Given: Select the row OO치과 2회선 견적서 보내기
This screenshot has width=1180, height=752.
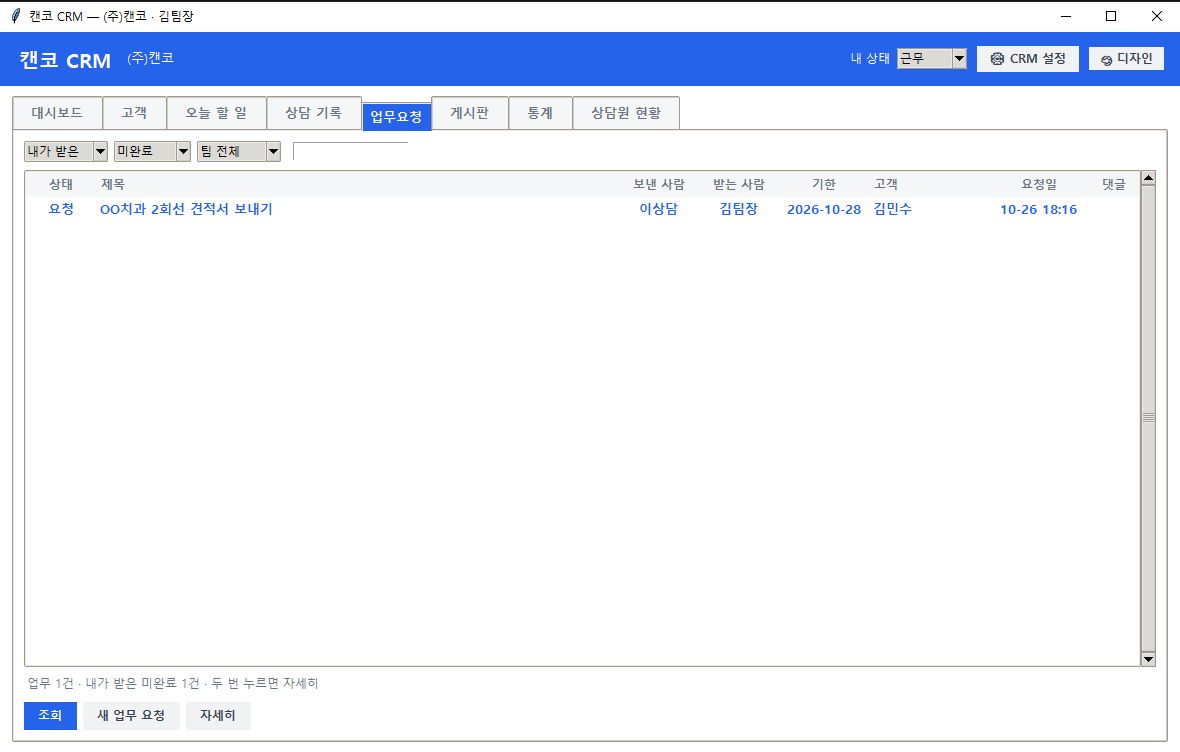Looking at the screenshot, I should click(x=582, y=209).
